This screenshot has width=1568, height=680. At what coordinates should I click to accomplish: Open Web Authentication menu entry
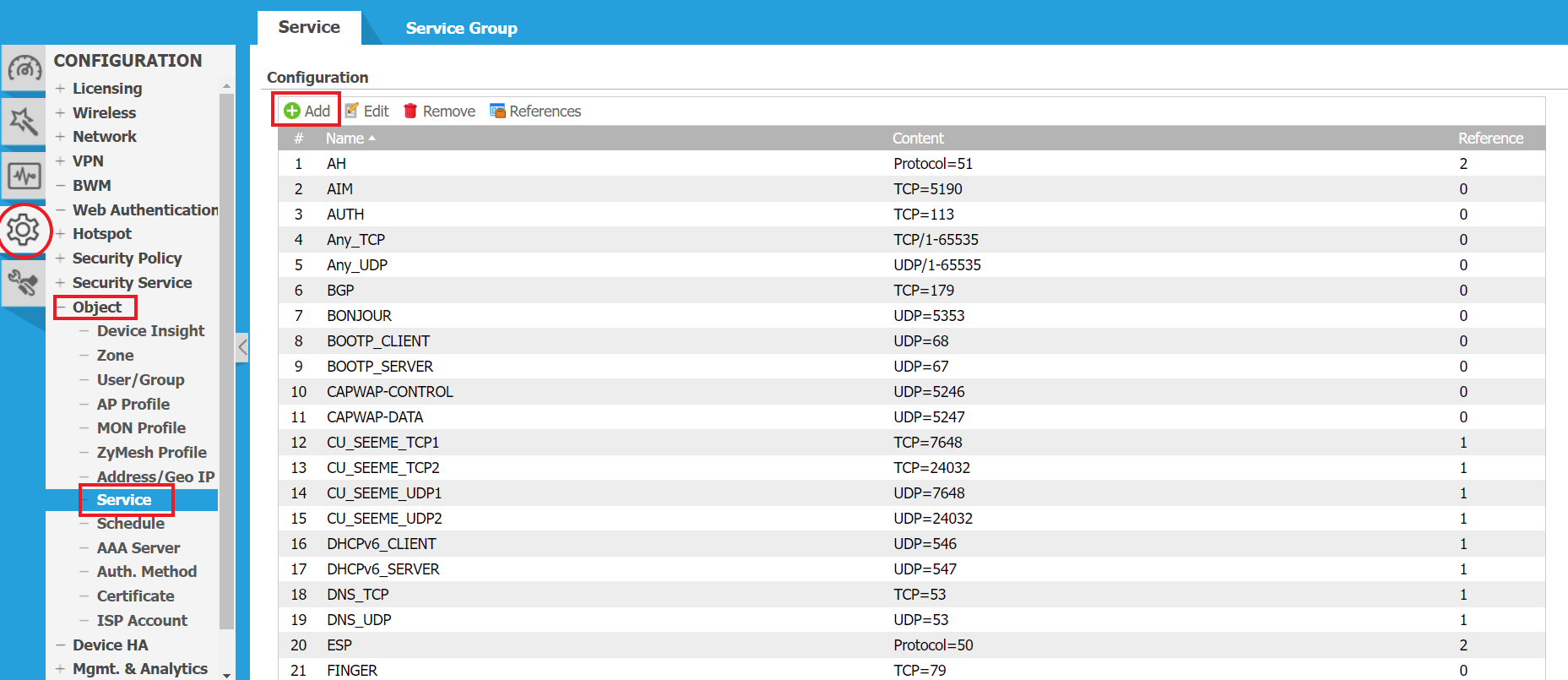pos(145,209)
